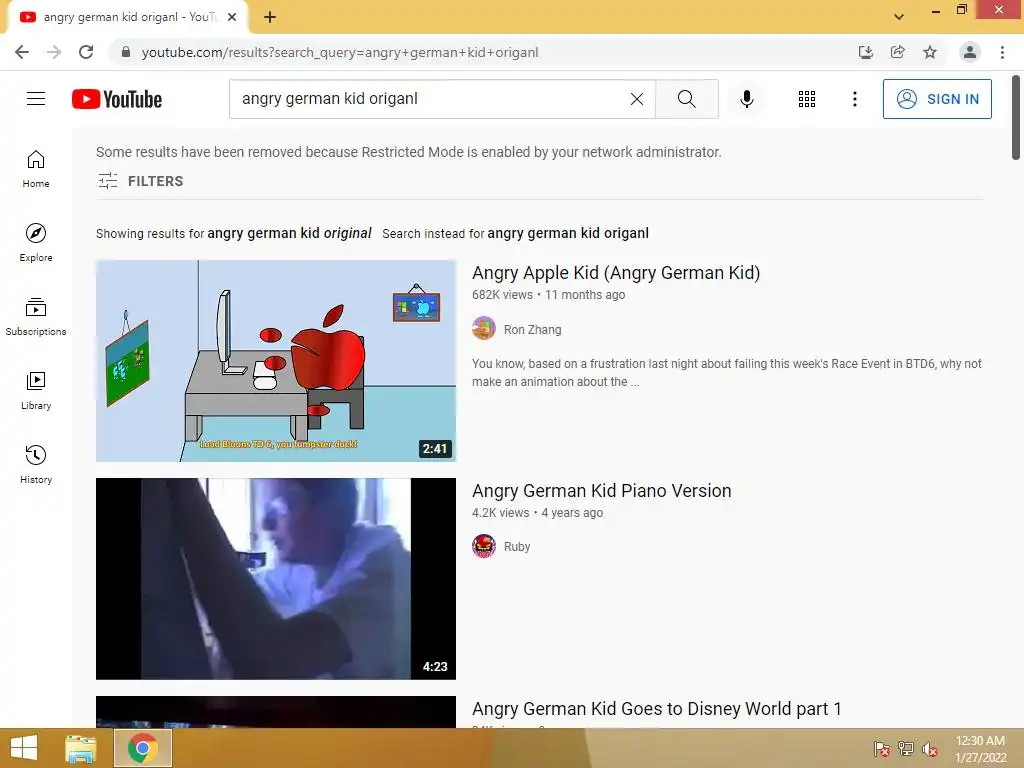
Task: Clear search text with the X icon
Action: [637, 99]
